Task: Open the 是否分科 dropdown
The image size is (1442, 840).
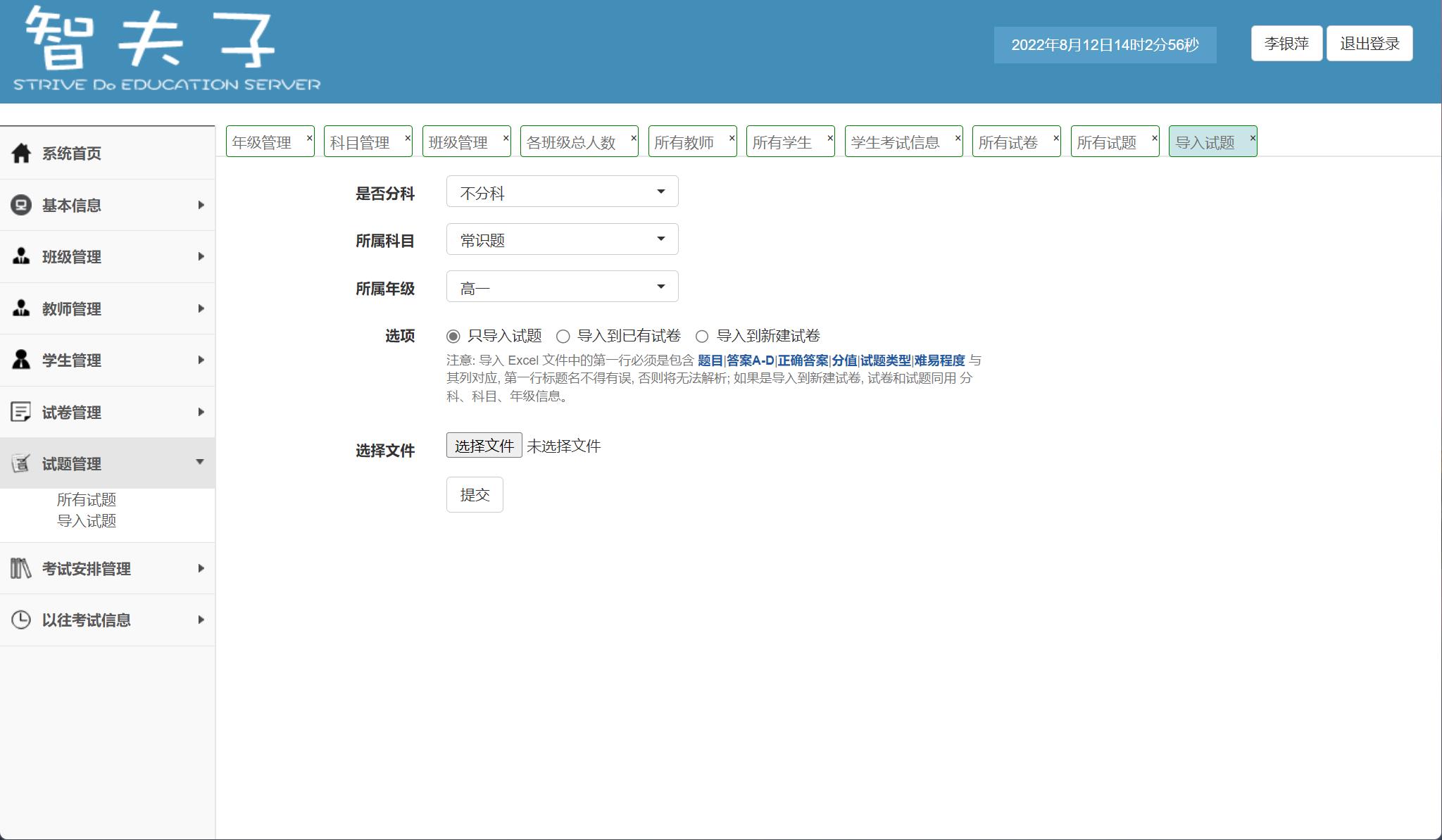Action: [561, 191]
